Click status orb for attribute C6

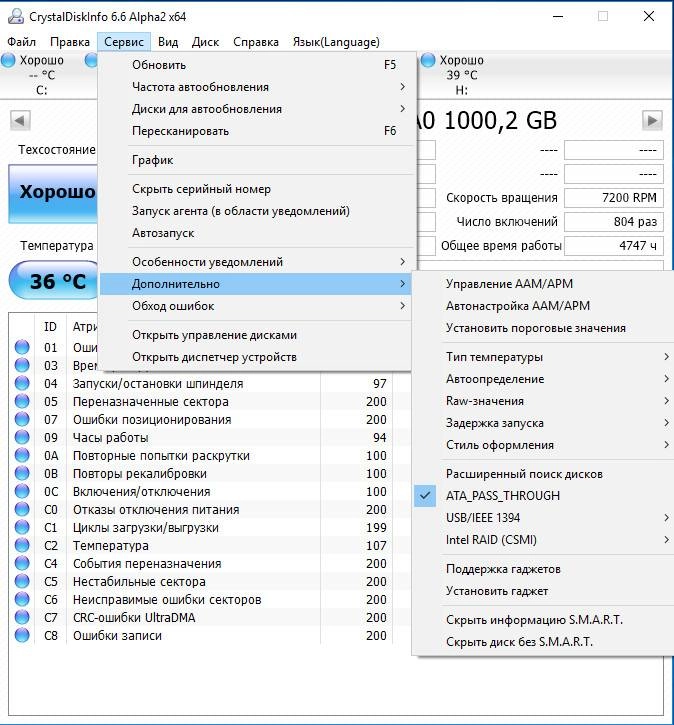(22, 600)
